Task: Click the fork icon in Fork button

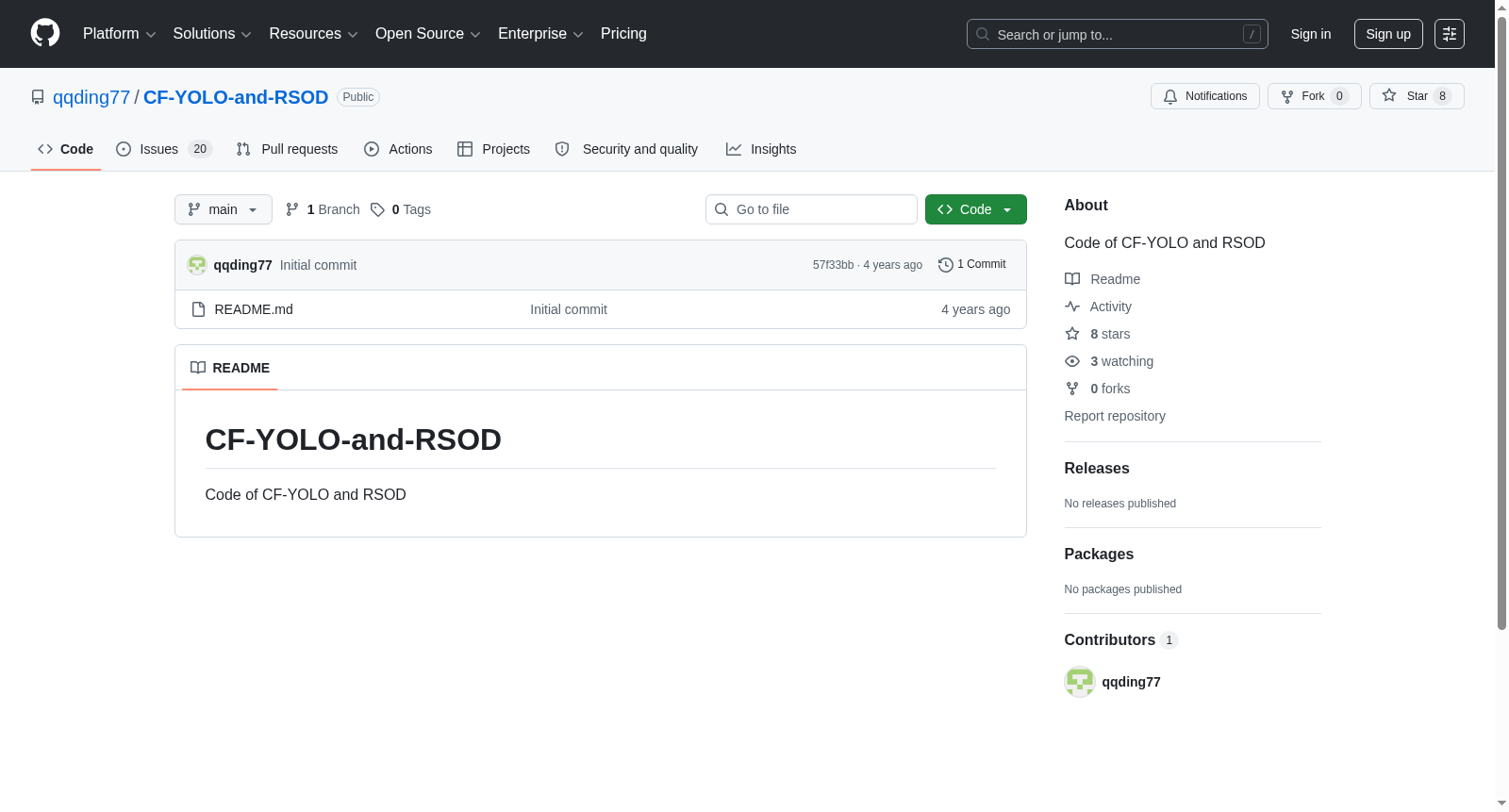Action: 1287,96
